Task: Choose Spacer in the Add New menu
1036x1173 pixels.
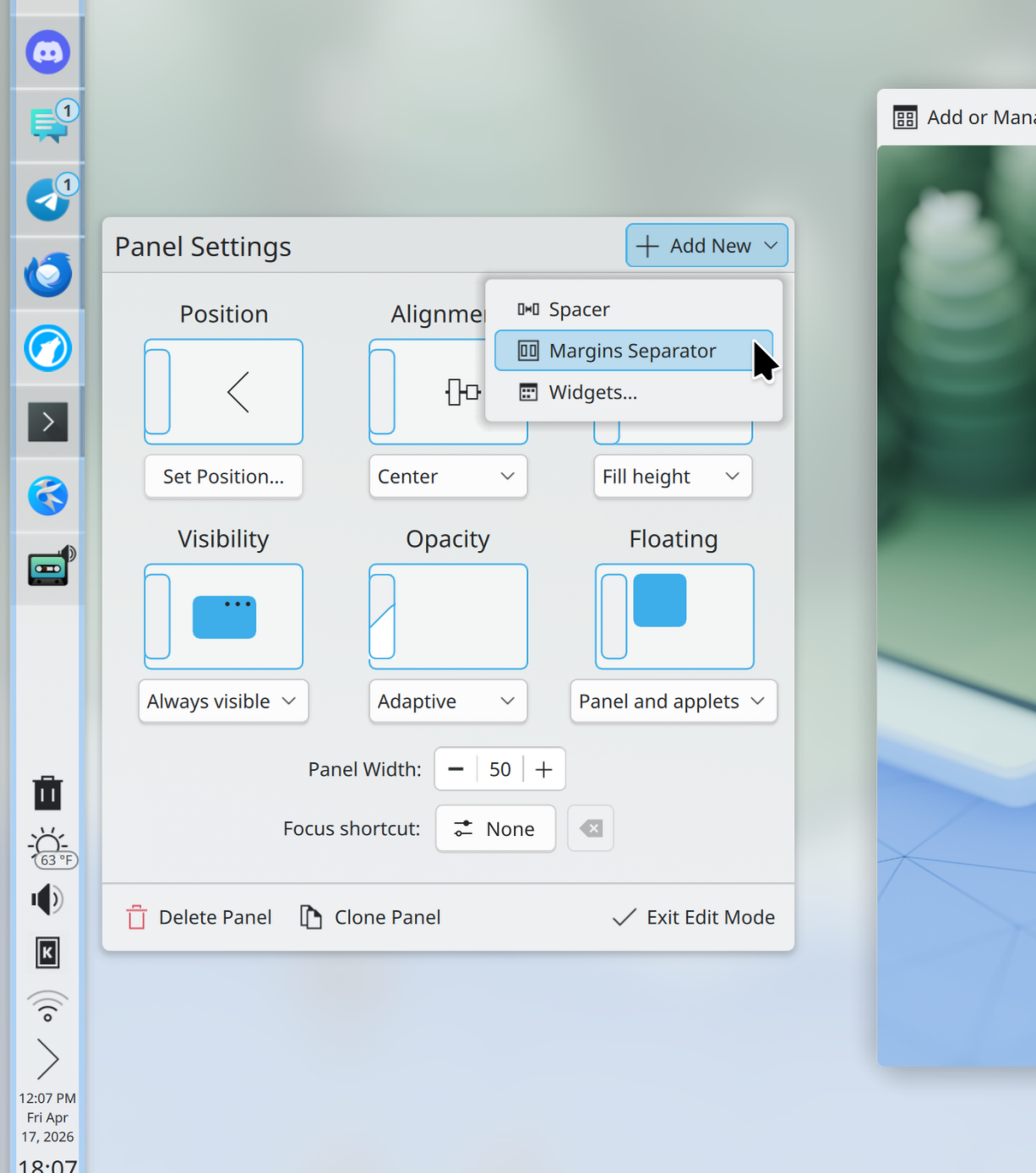Action: [x=579, y=309]
